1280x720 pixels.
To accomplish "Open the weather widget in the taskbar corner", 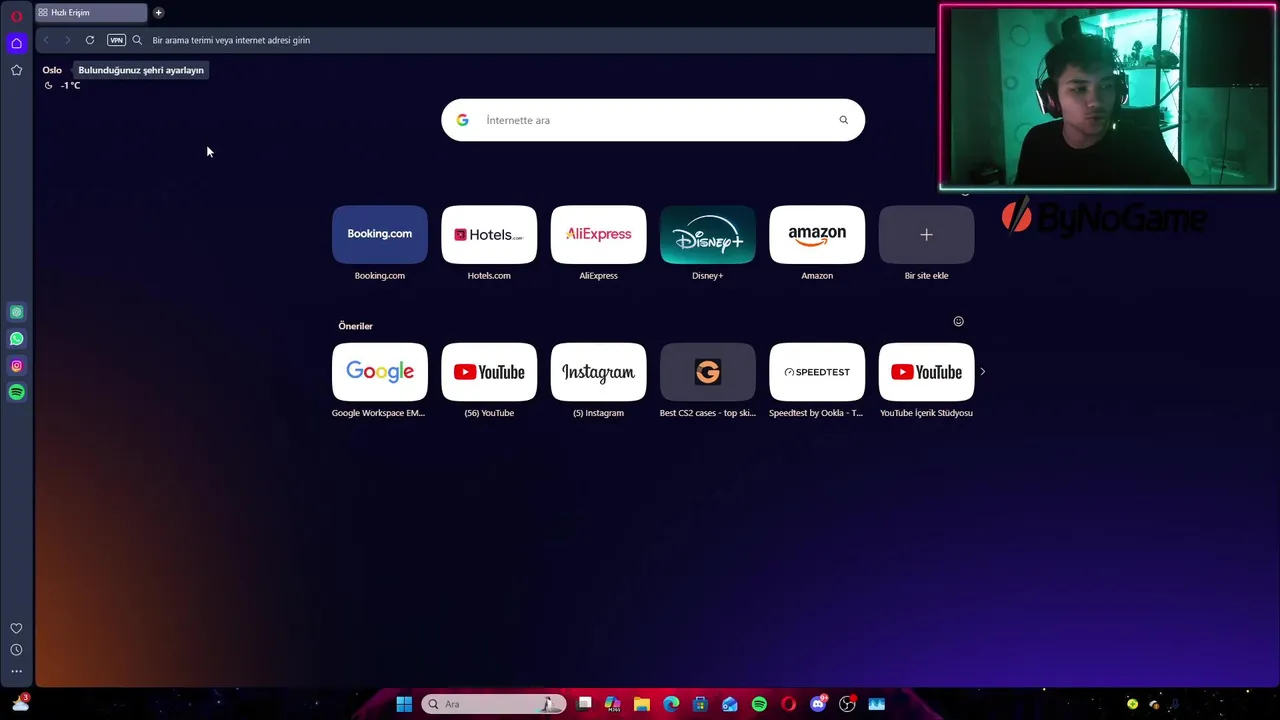I will coord(20,703).
